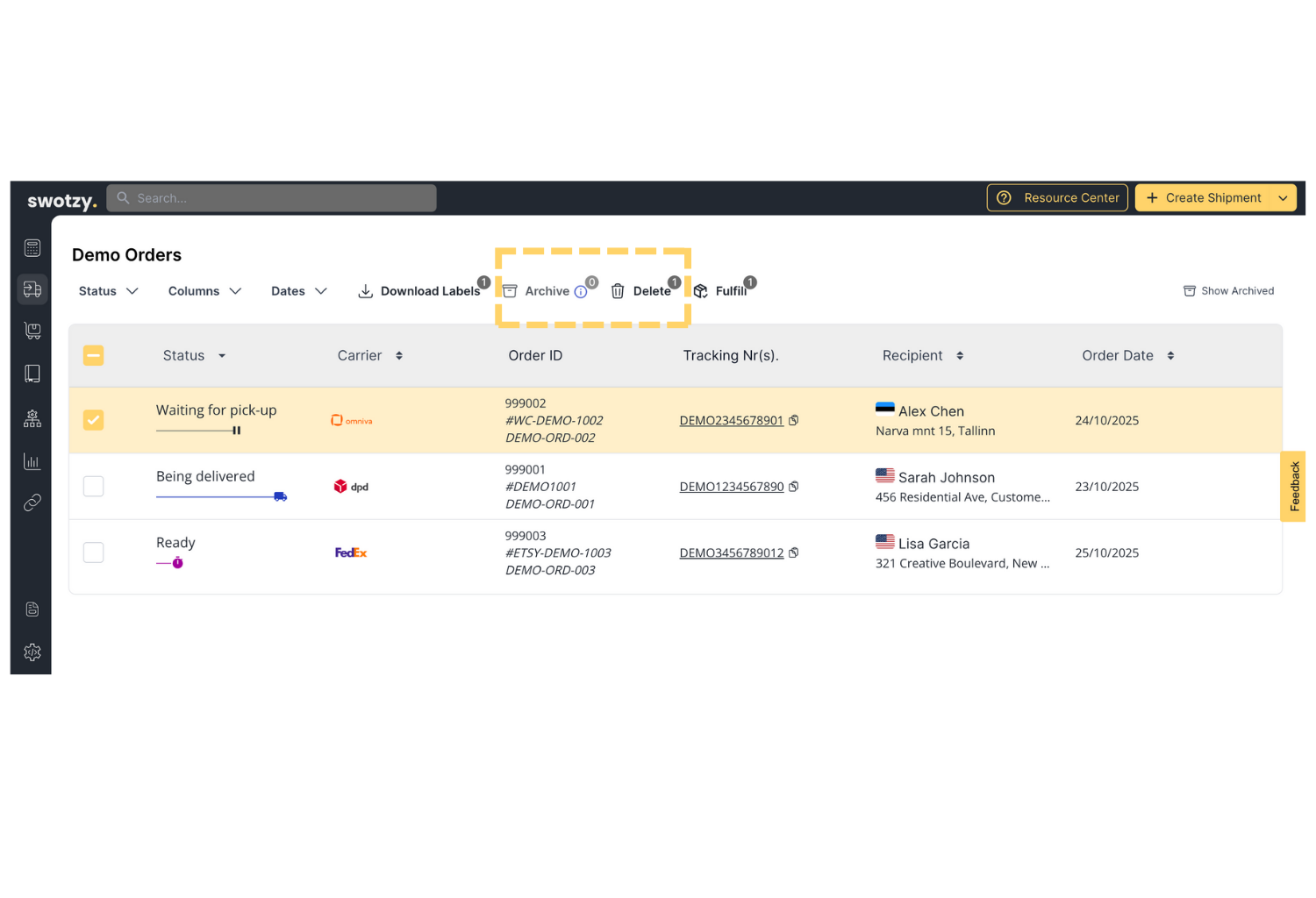Uncheck the Alex Chen order checkbox
The width and height of the screenshot is (1316, 898).
(x=93, y=420)
